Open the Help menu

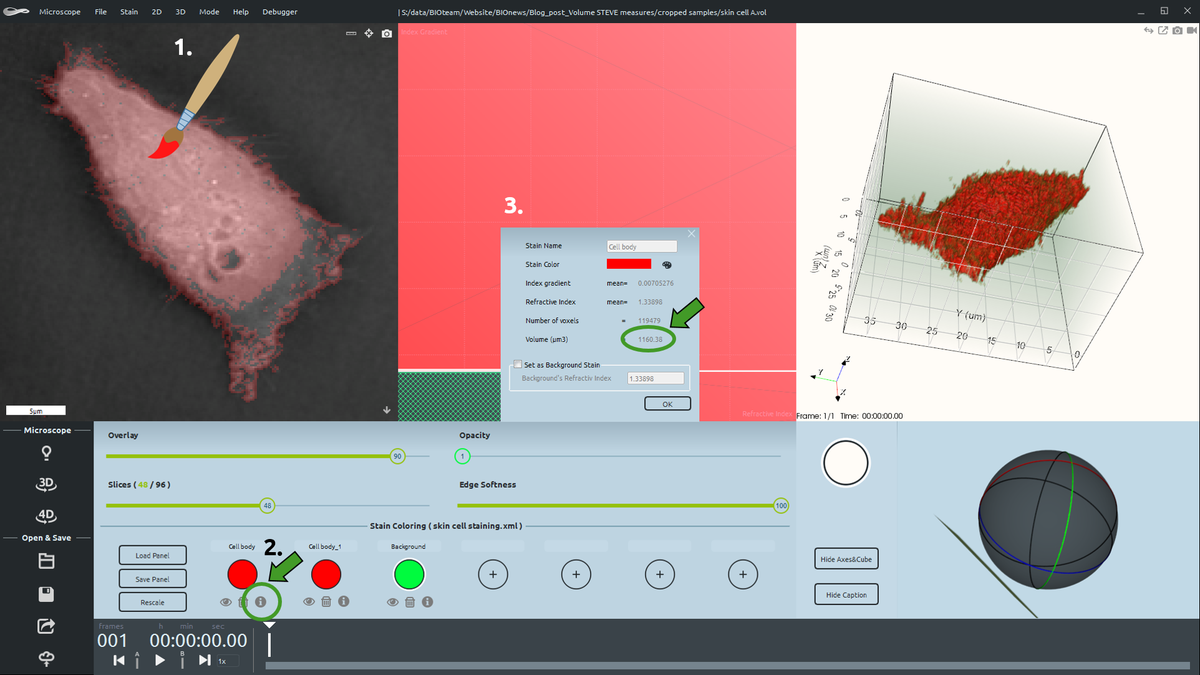(x=240, y=12)
